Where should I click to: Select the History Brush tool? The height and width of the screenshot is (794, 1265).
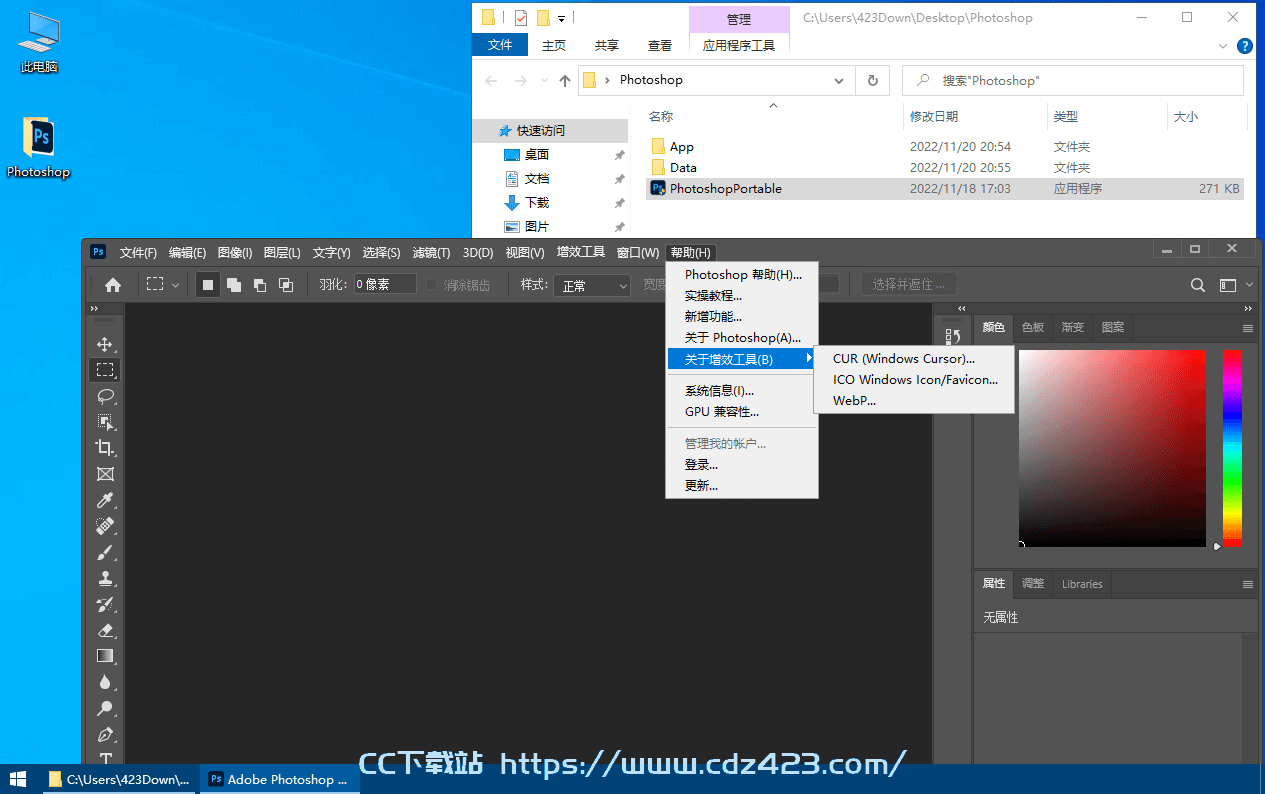(105, 604)
